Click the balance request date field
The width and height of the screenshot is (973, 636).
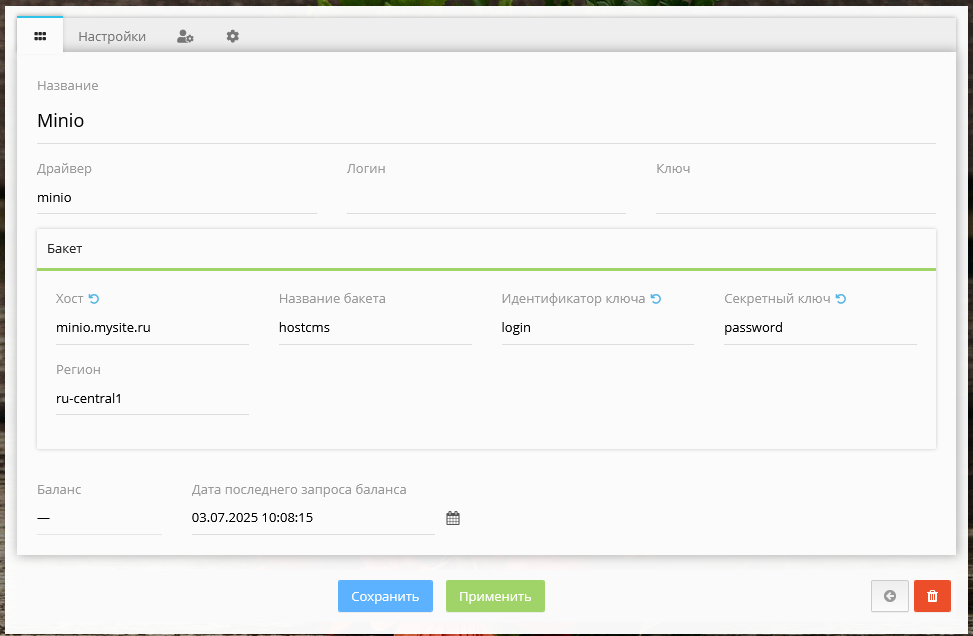312,518
